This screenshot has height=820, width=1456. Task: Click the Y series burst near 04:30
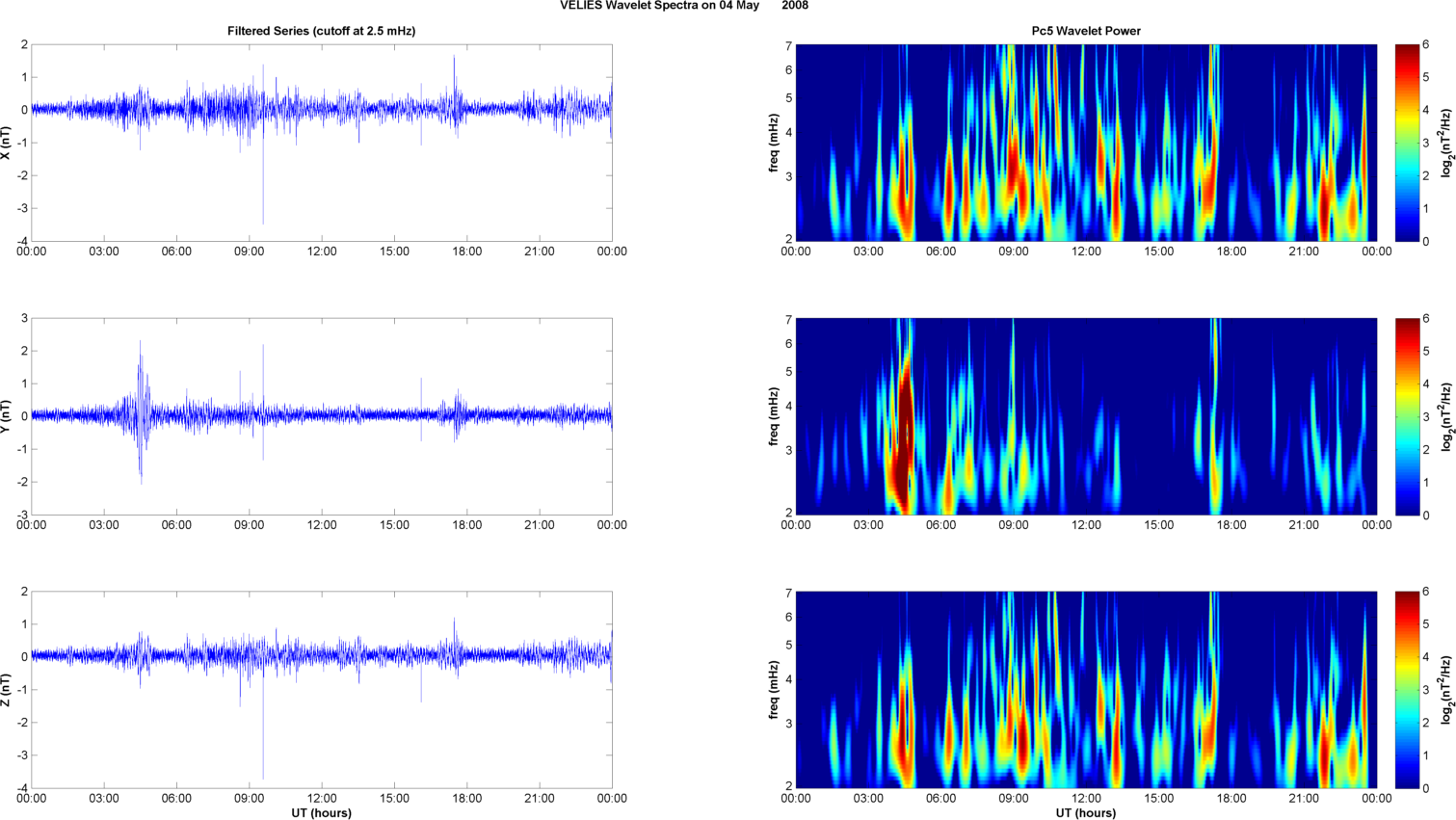click(141, 412)
